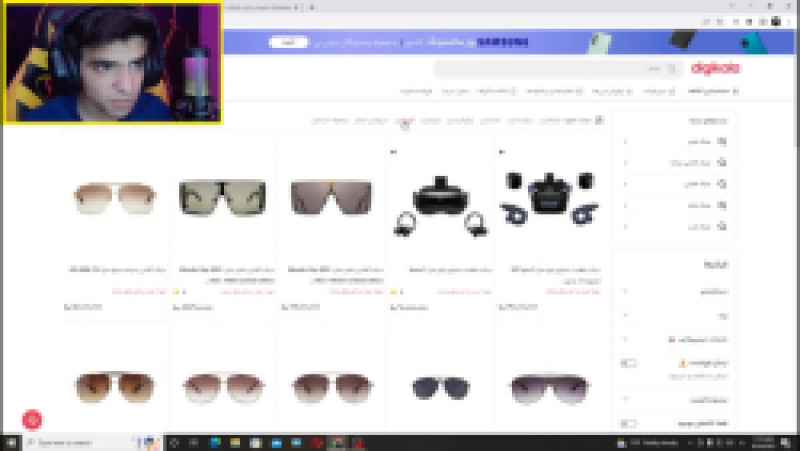Image resolution: width=800 pixels, height=451 pixels.
Task: Click the price under the base-station VR headset
Action: [x=518, y=307]
